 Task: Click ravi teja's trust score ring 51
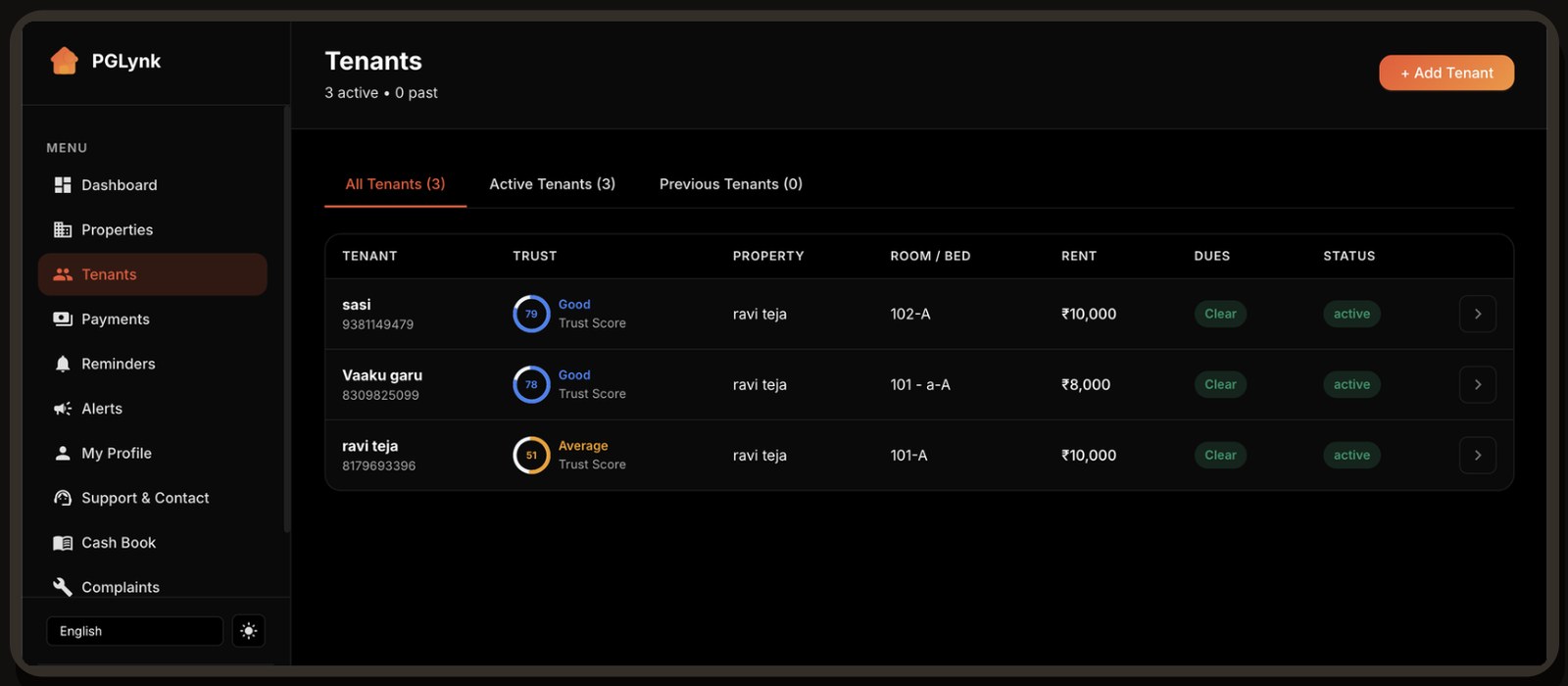point(531,455)
